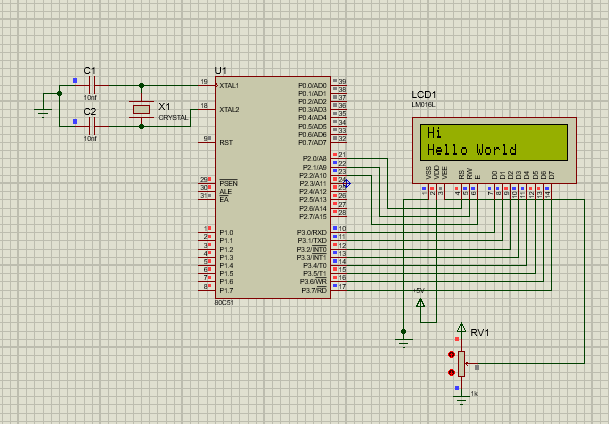The height and width of the screenshot is (424, 609).
Task: Click the EA pin label on U1
Action: [x=224, y=200]
